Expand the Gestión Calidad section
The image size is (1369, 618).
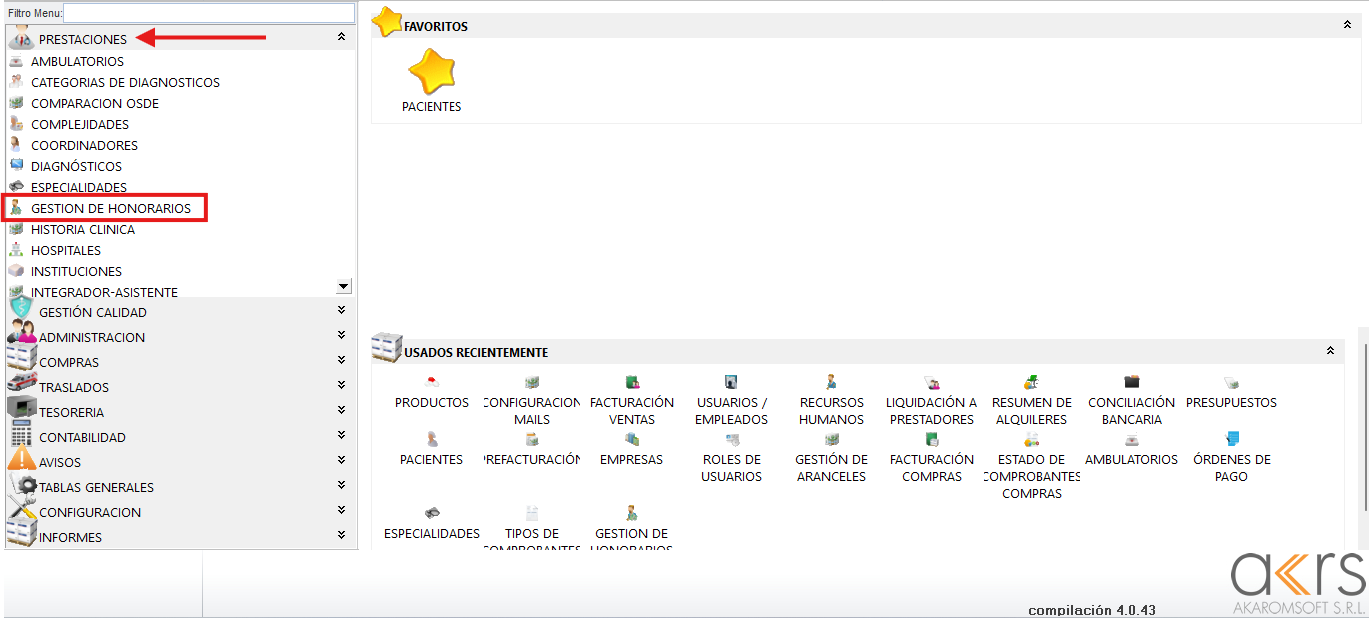(x=341, y=311)
